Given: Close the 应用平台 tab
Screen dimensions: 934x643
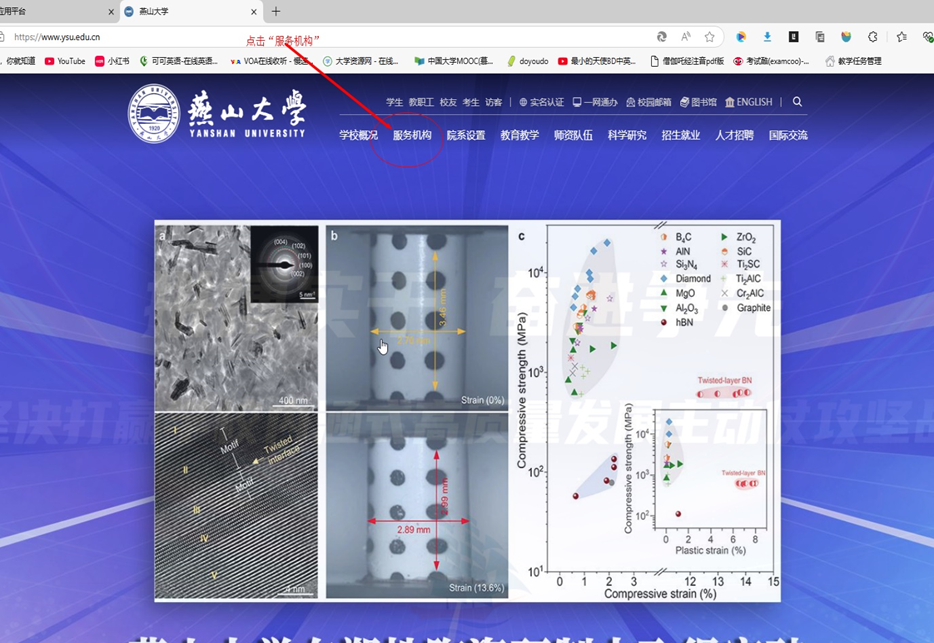Looking at the screenshot, I should 111,11.
